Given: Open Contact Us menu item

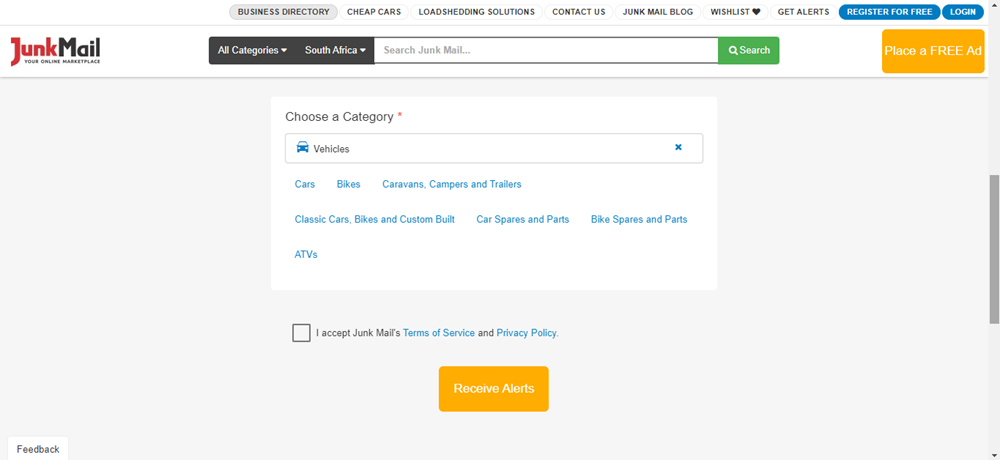Looking at the screenshot, I should 578,12.
